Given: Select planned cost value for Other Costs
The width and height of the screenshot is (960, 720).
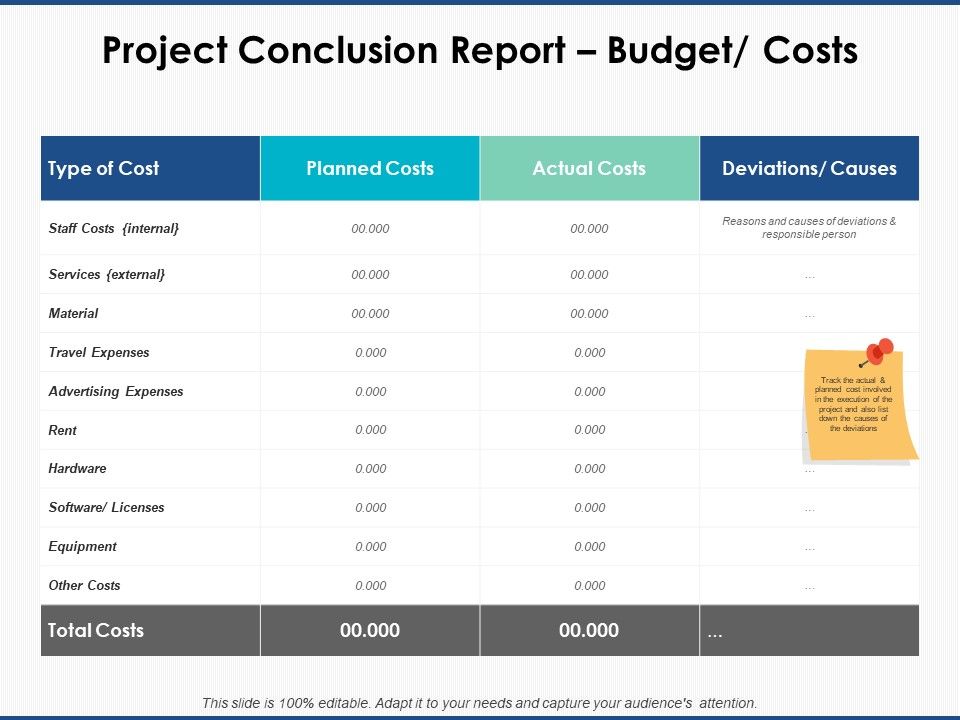Looking at the screenshot, I should (371, 585).
